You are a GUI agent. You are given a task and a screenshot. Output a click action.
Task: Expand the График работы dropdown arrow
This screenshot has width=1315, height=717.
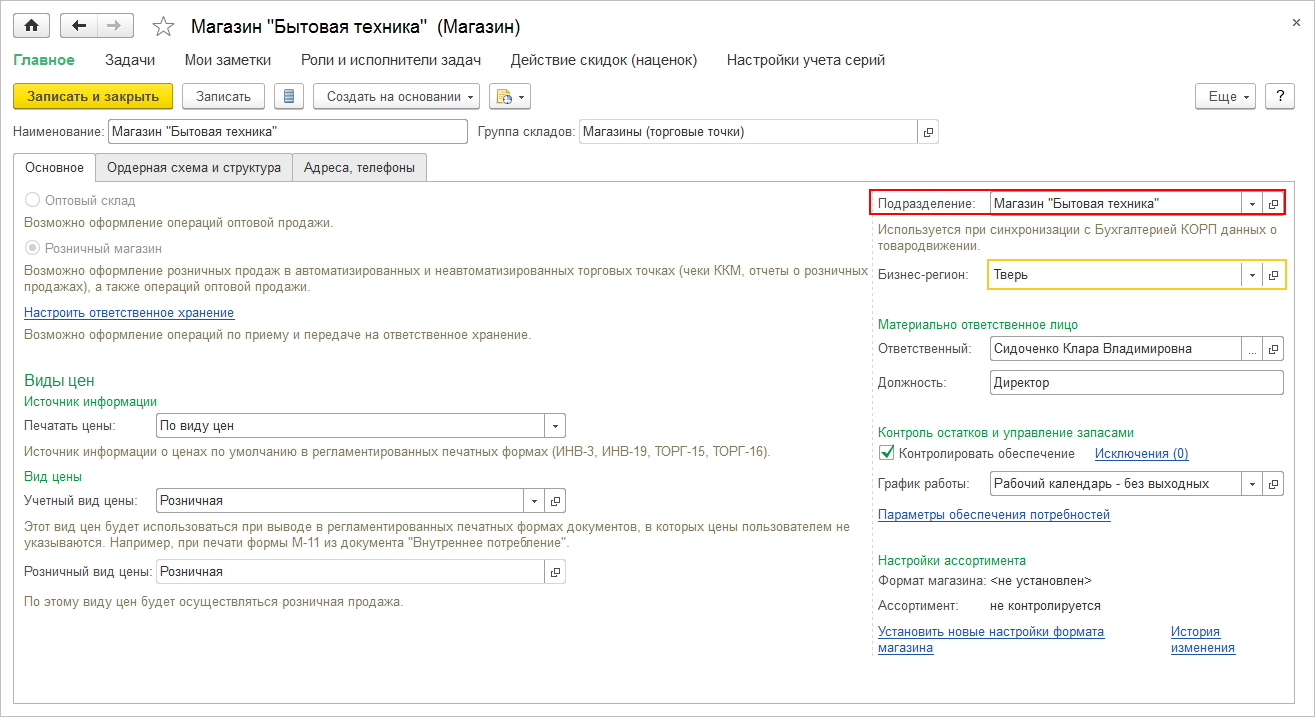coord(1252,483)
